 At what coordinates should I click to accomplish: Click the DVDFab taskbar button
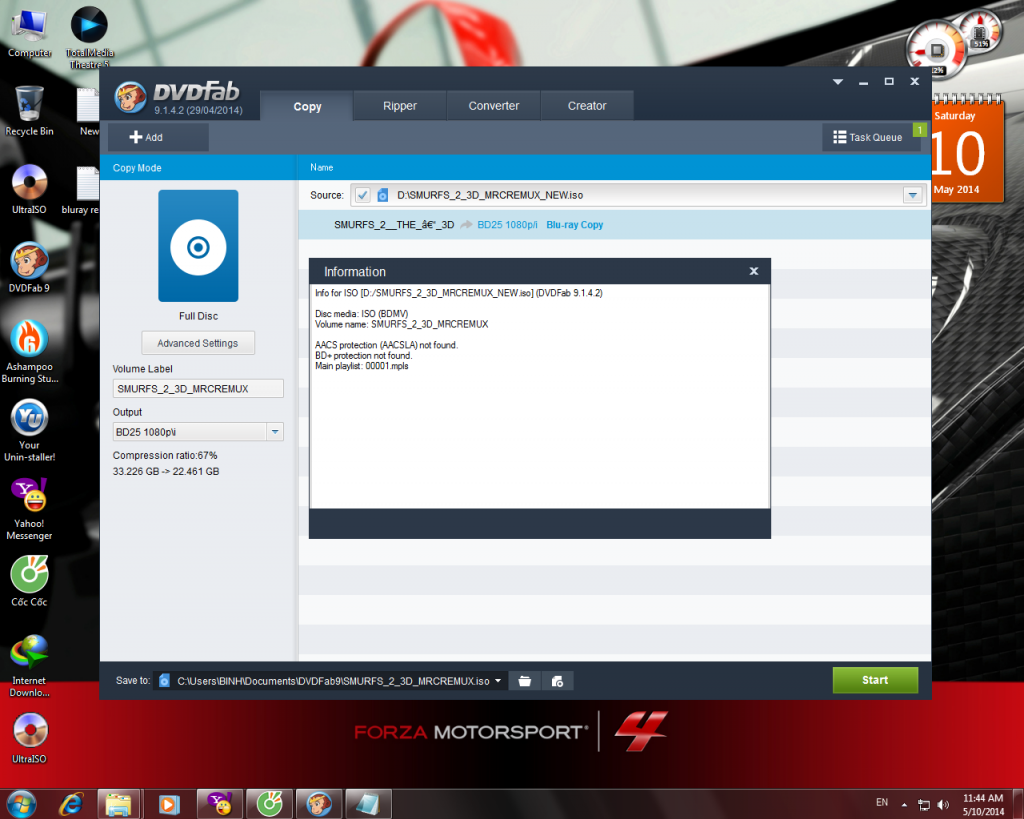tap(319, 803)
